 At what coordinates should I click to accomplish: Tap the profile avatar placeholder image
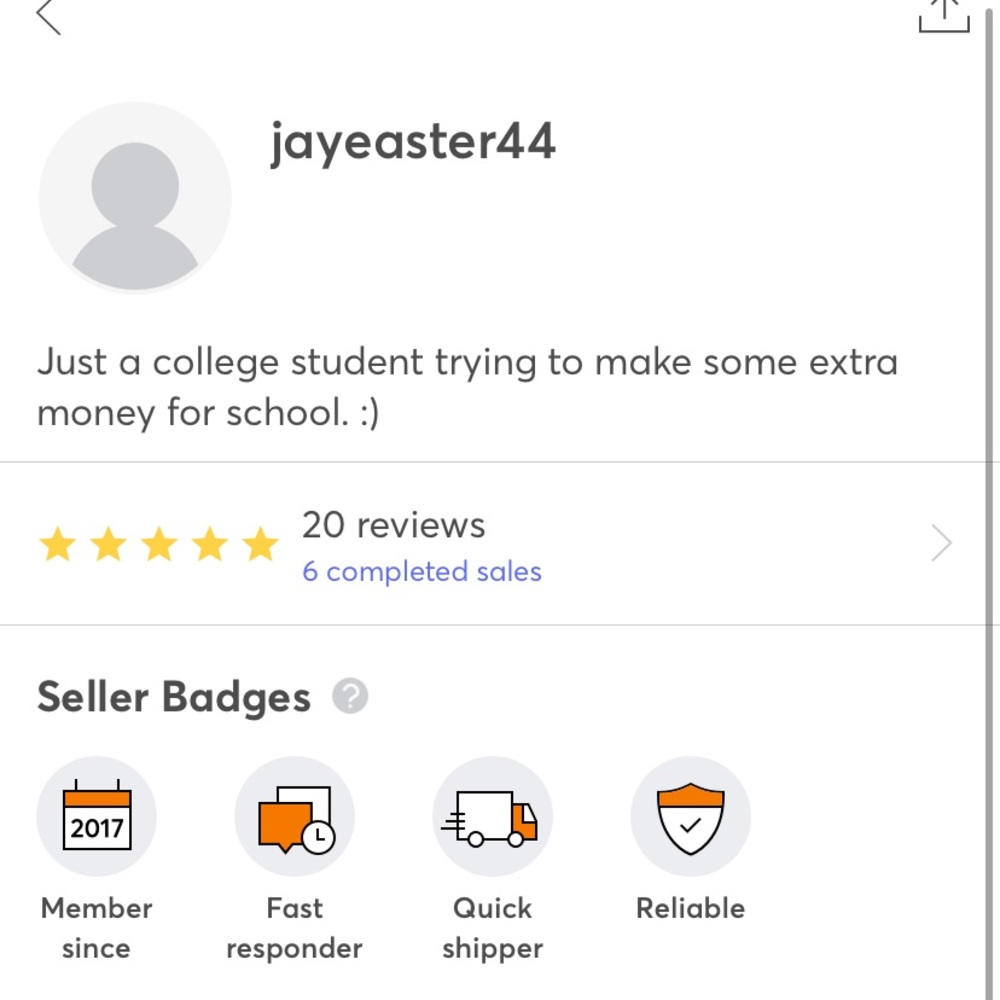pos(134,198)
